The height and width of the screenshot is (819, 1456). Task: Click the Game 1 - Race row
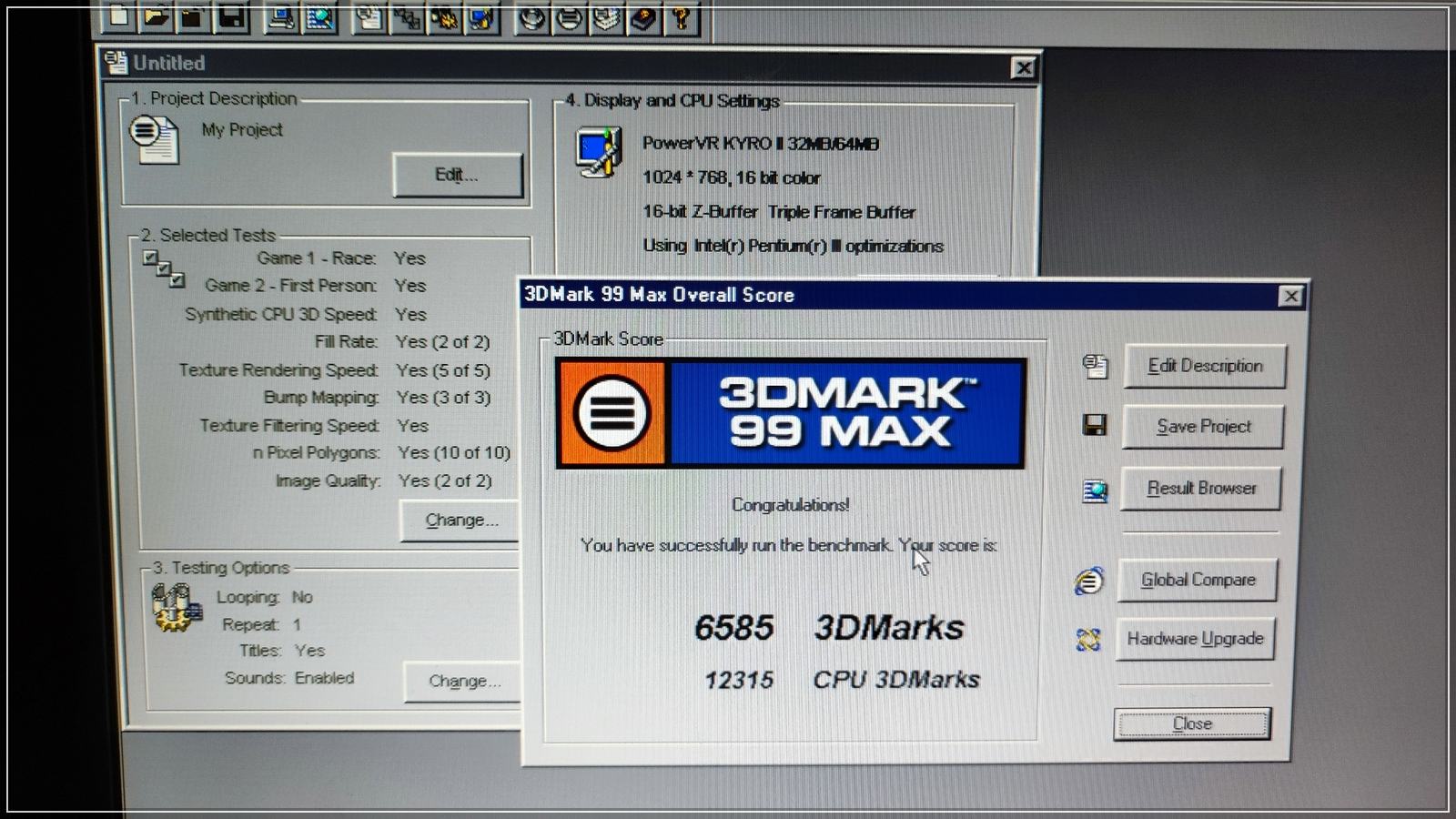341,258
